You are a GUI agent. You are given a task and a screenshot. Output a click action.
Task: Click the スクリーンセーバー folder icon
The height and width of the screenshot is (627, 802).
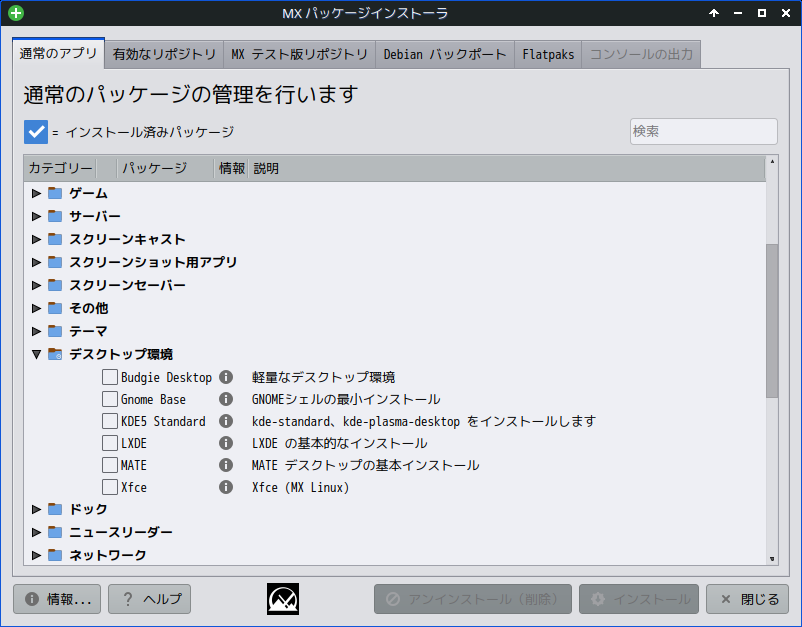point(55,285)
